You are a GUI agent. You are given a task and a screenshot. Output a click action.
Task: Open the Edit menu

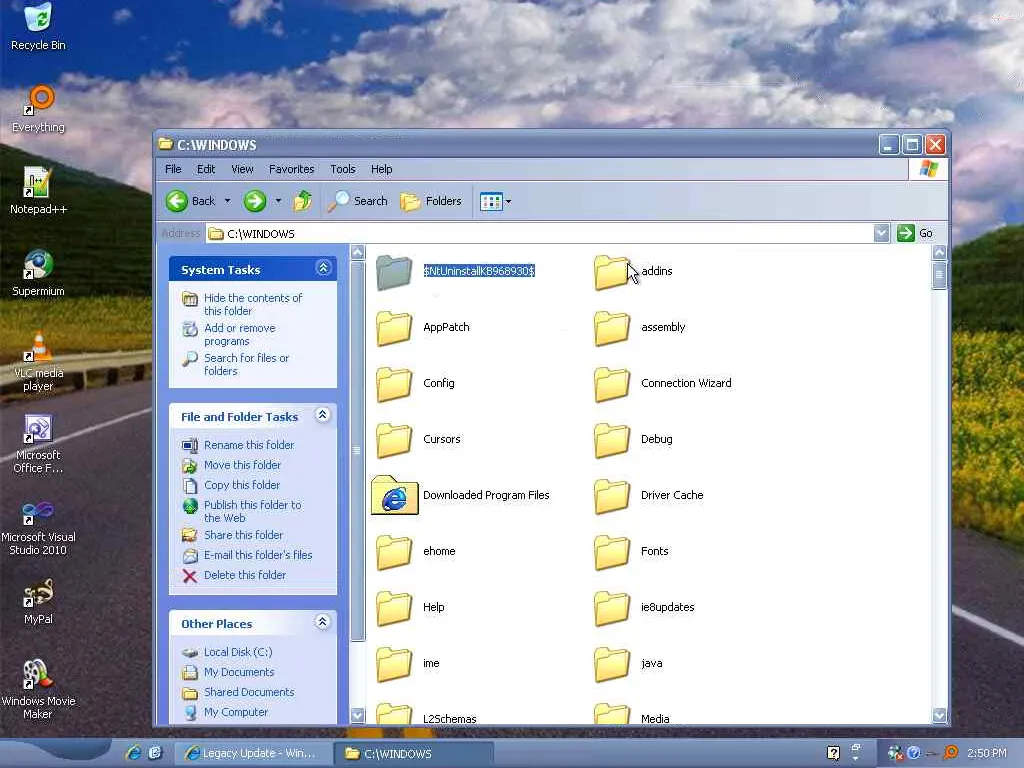(206, 169)
